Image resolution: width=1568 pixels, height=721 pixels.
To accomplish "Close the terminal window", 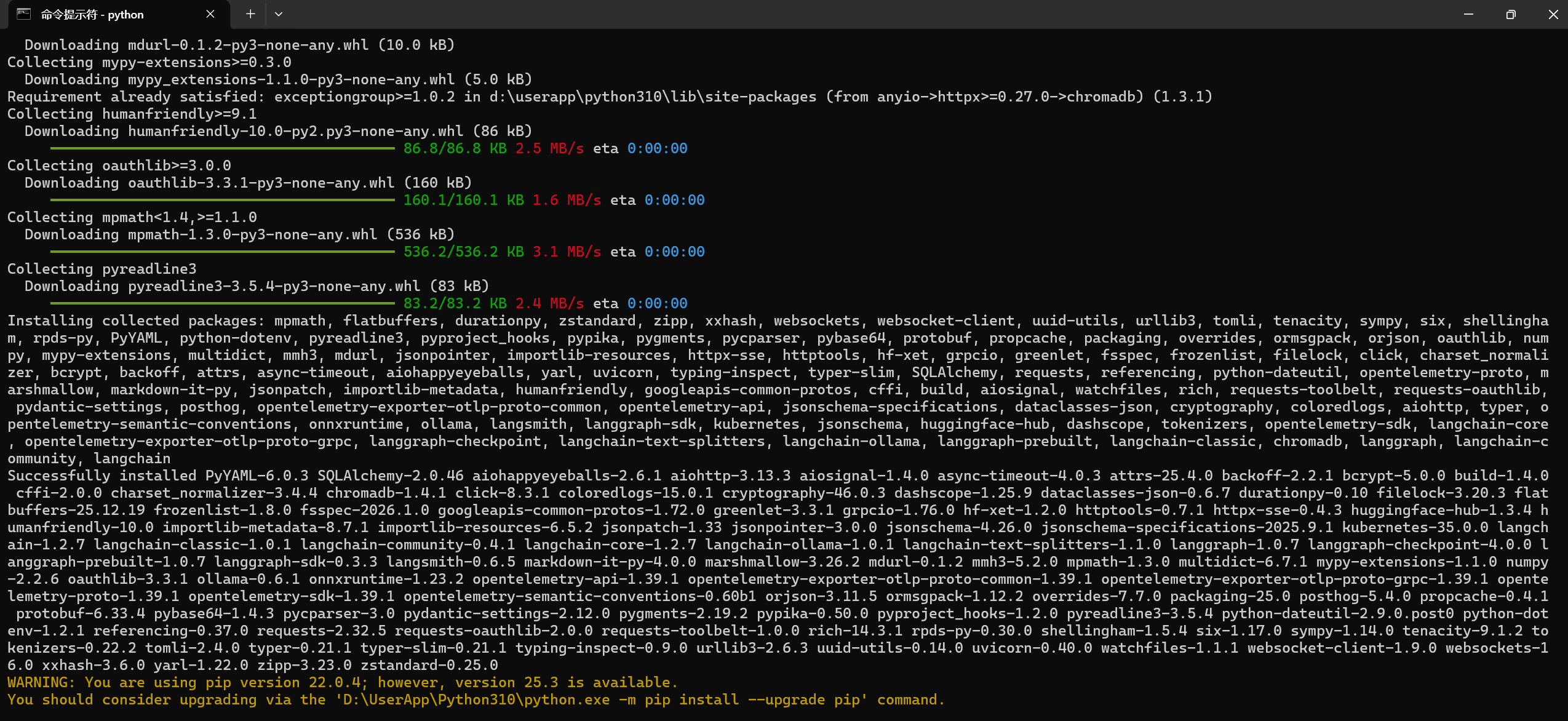I will pyautogui.click(x=1553, y=14).
